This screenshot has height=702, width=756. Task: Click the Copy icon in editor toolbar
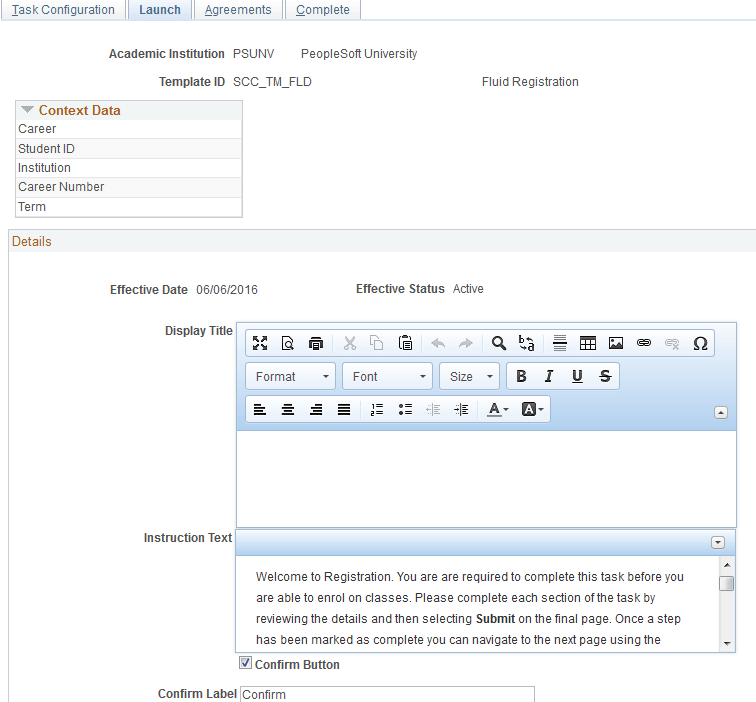tap(377, 343)
